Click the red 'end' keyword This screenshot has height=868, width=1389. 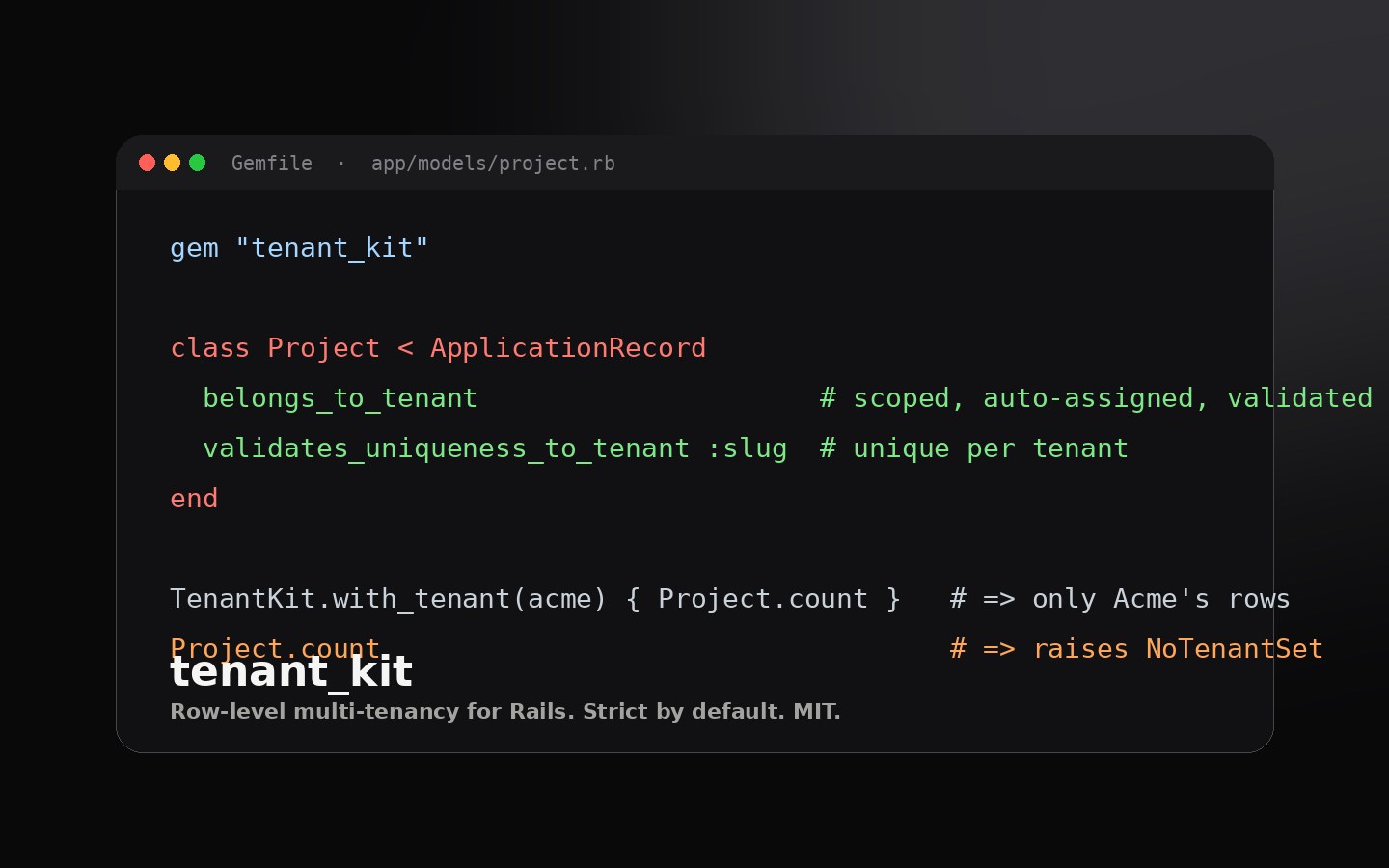pos(194,499)
